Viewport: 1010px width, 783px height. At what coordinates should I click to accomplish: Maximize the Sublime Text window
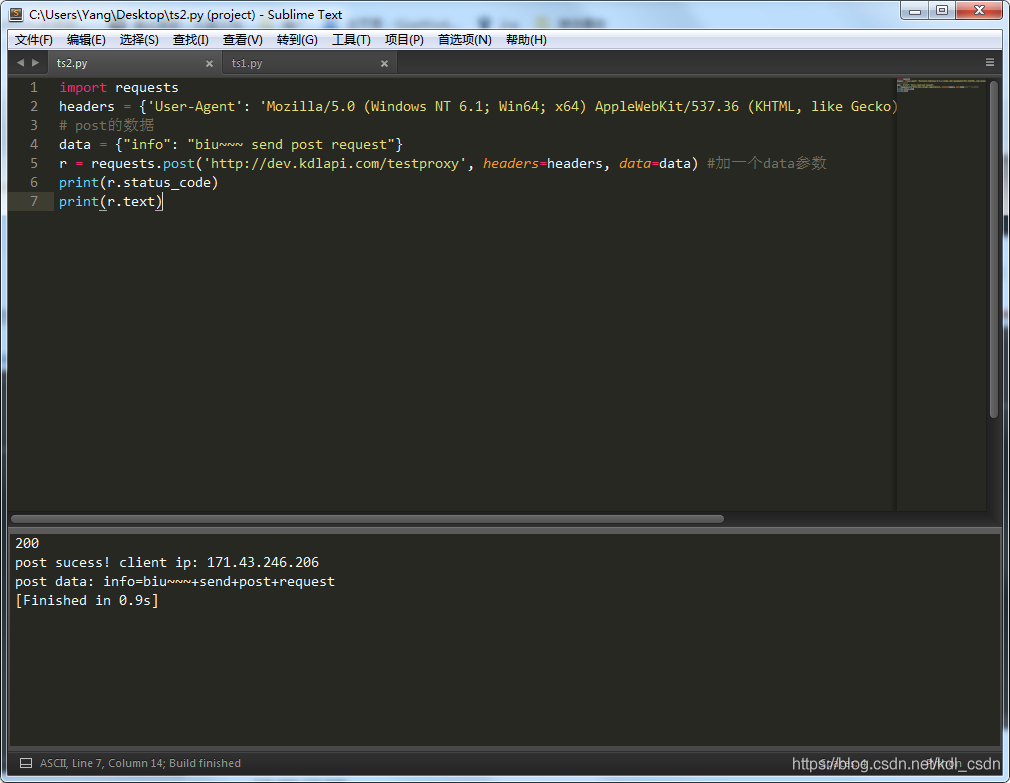pos(942,10)
